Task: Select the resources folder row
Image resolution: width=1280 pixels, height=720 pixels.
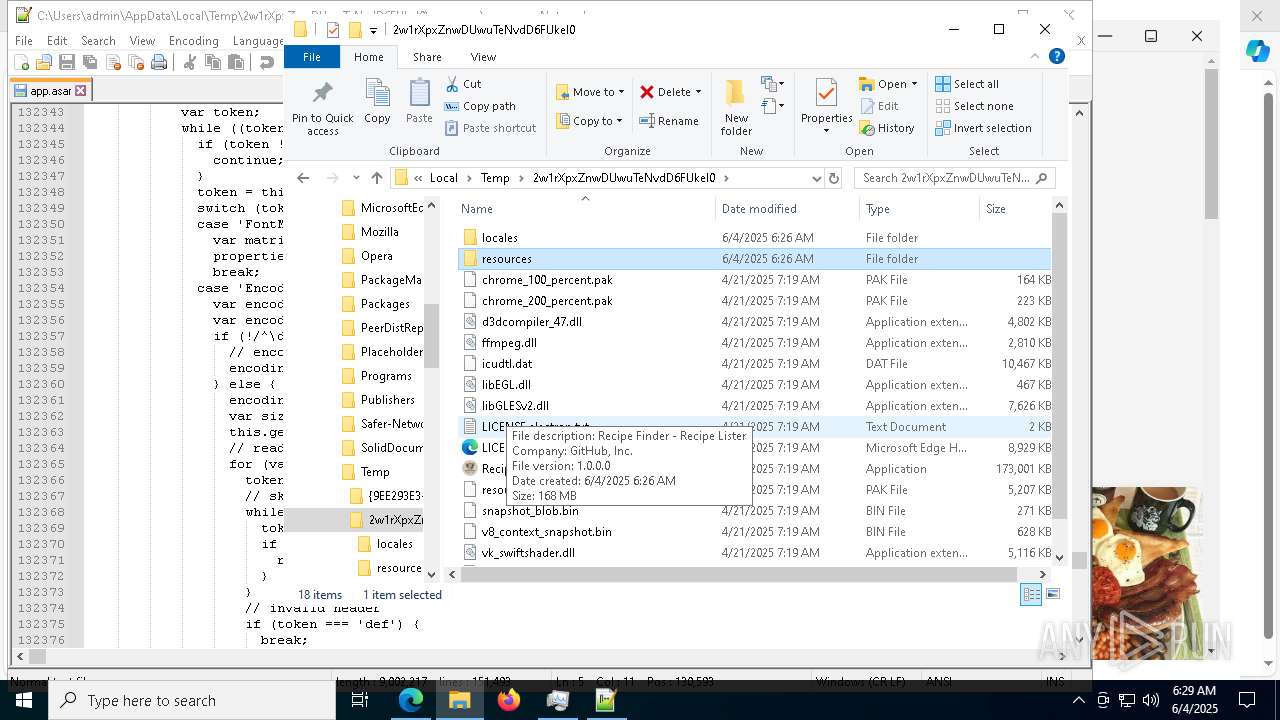Action: click(x=755, y=259)
